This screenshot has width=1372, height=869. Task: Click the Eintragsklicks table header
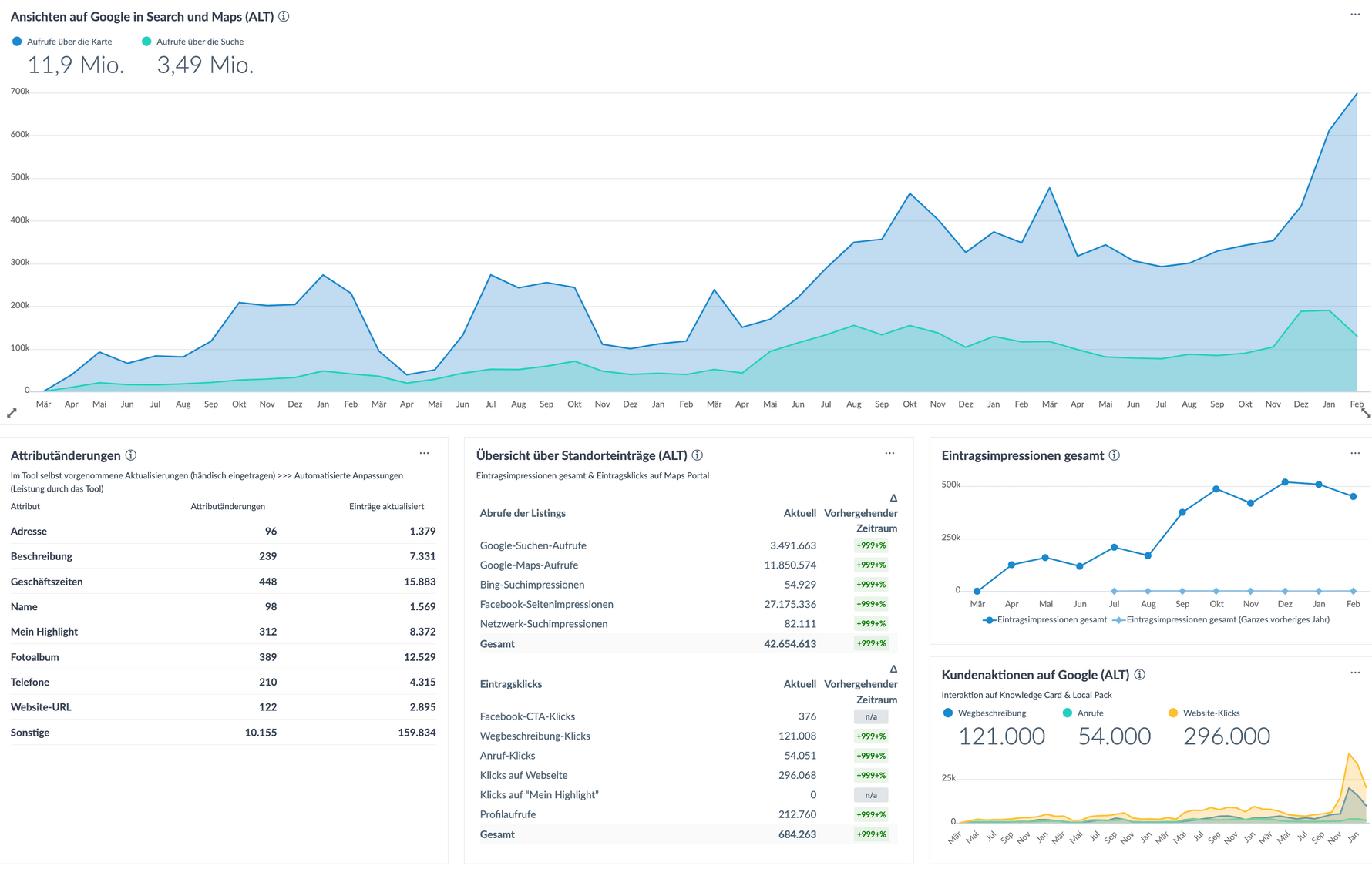510,684
